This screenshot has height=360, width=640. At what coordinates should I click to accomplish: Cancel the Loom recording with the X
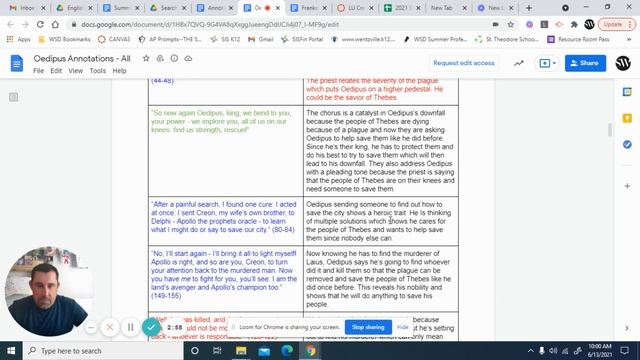[x=110, y=327]
